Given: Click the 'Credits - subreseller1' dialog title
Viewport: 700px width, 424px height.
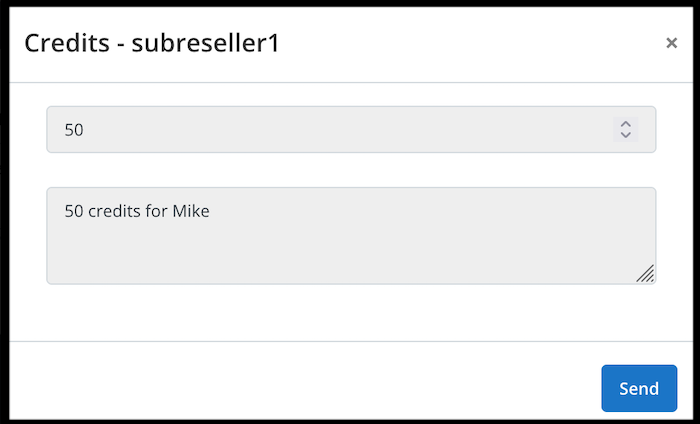Looking at the screenshot, I should (151, 43).
